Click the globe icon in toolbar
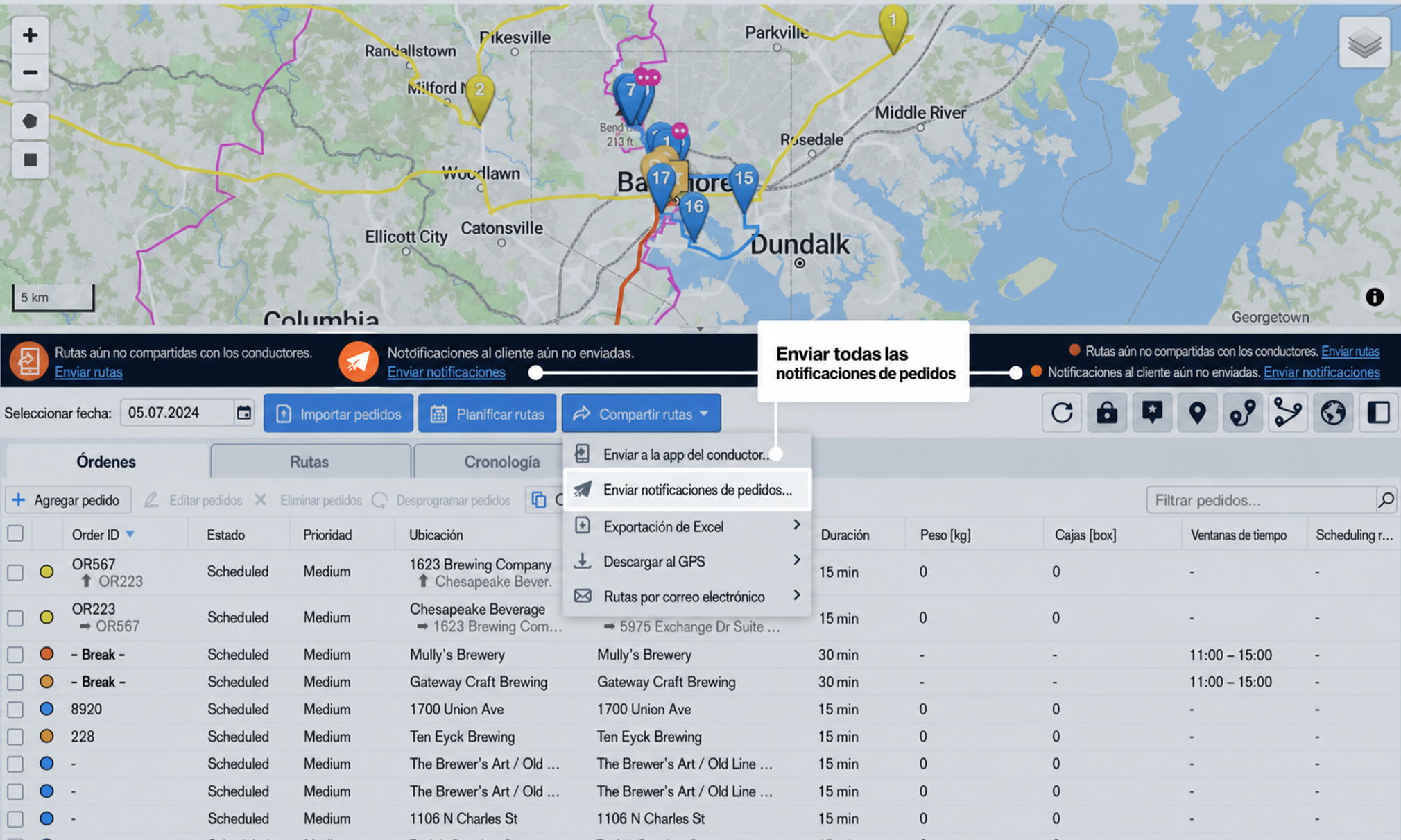The height and width of the screenshot is (840, 1401). point(1332,413)
